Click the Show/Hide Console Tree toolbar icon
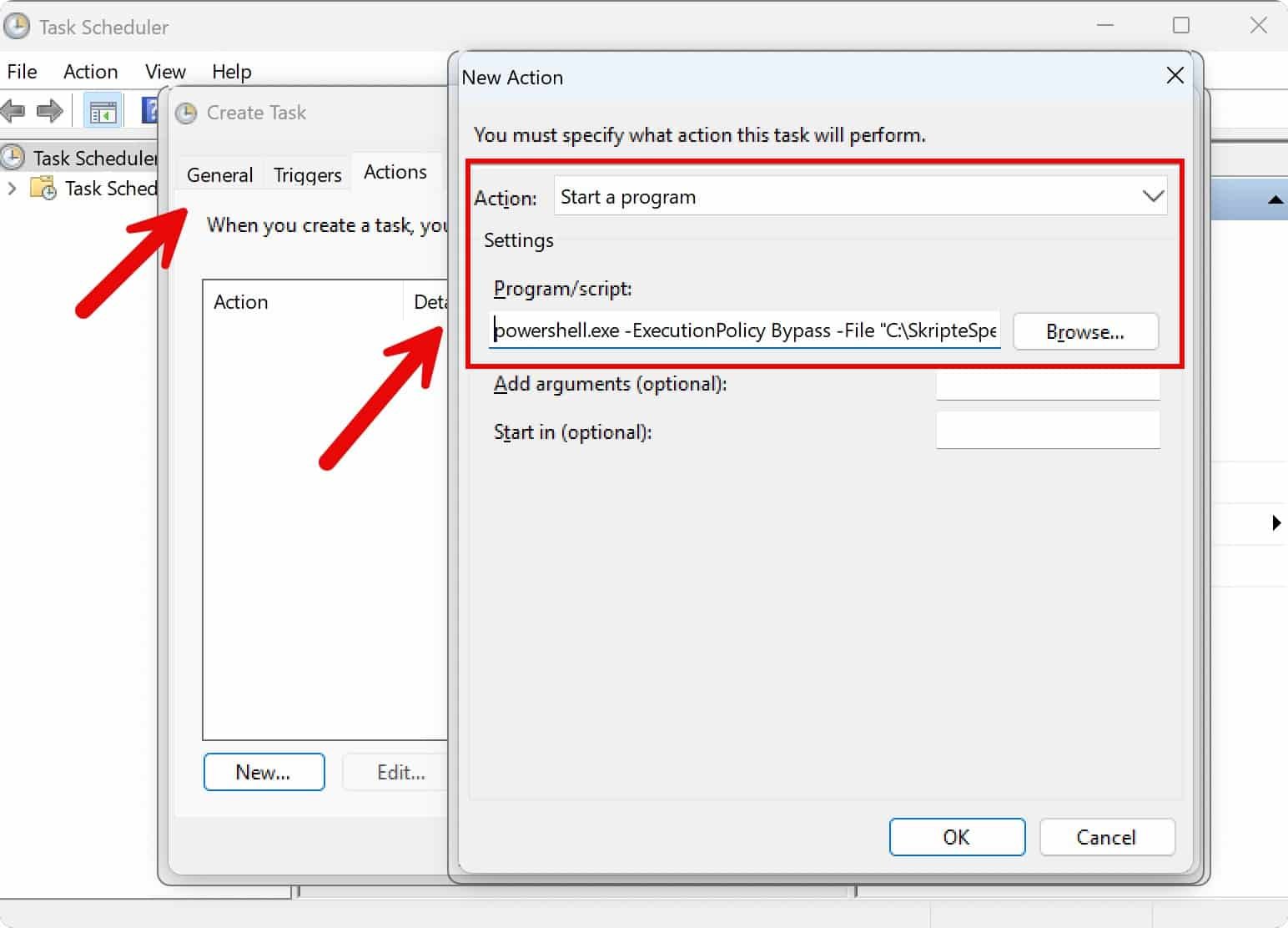Image resolution: width=1288 pixels, height=928 pixels. (x=102, y=109)
